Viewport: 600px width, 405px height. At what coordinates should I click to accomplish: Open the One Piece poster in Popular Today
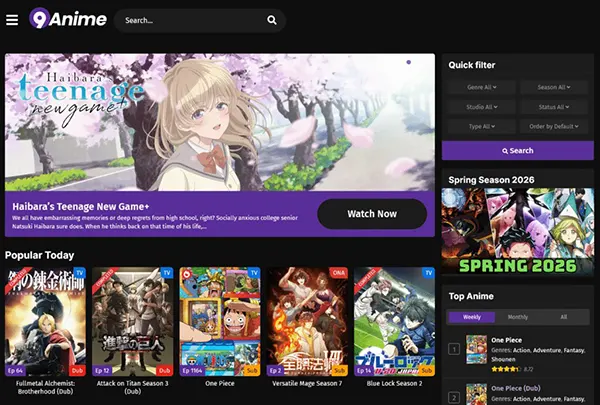[x=220, y=322]
